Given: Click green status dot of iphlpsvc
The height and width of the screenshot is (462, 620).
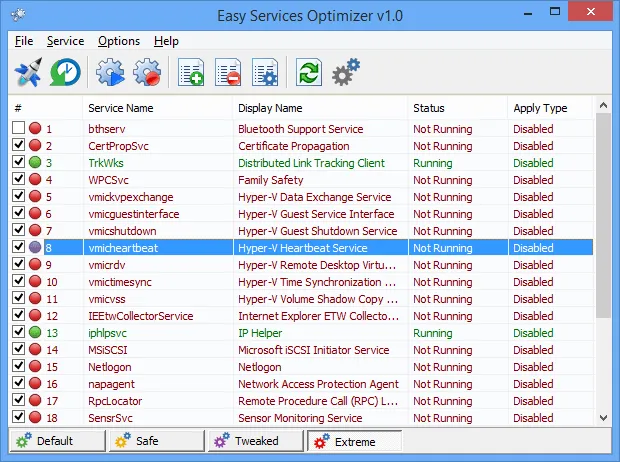Looking at the screenshot, I should coord(35,332).
